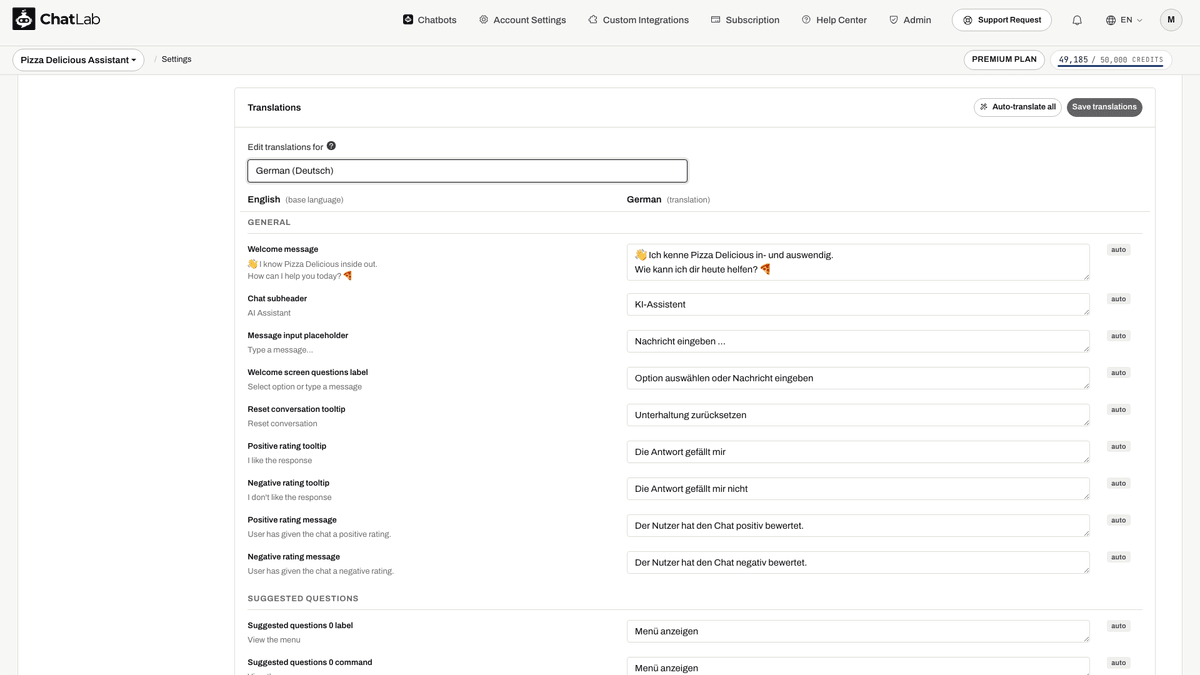Viewport: 1200px width, 675px height.
Task: Focus the Positive rating message translation field
Action: pos(858,526)
